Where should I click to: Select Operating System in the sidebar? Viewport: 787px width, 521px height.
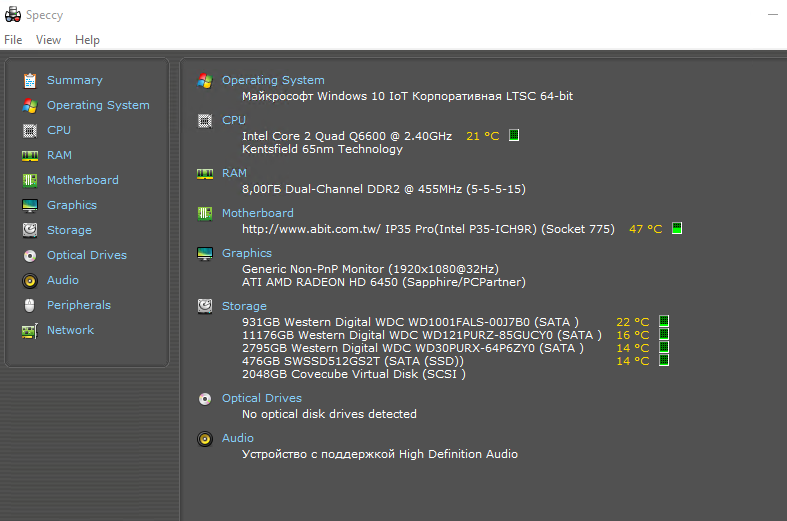(x=98, y=105)
